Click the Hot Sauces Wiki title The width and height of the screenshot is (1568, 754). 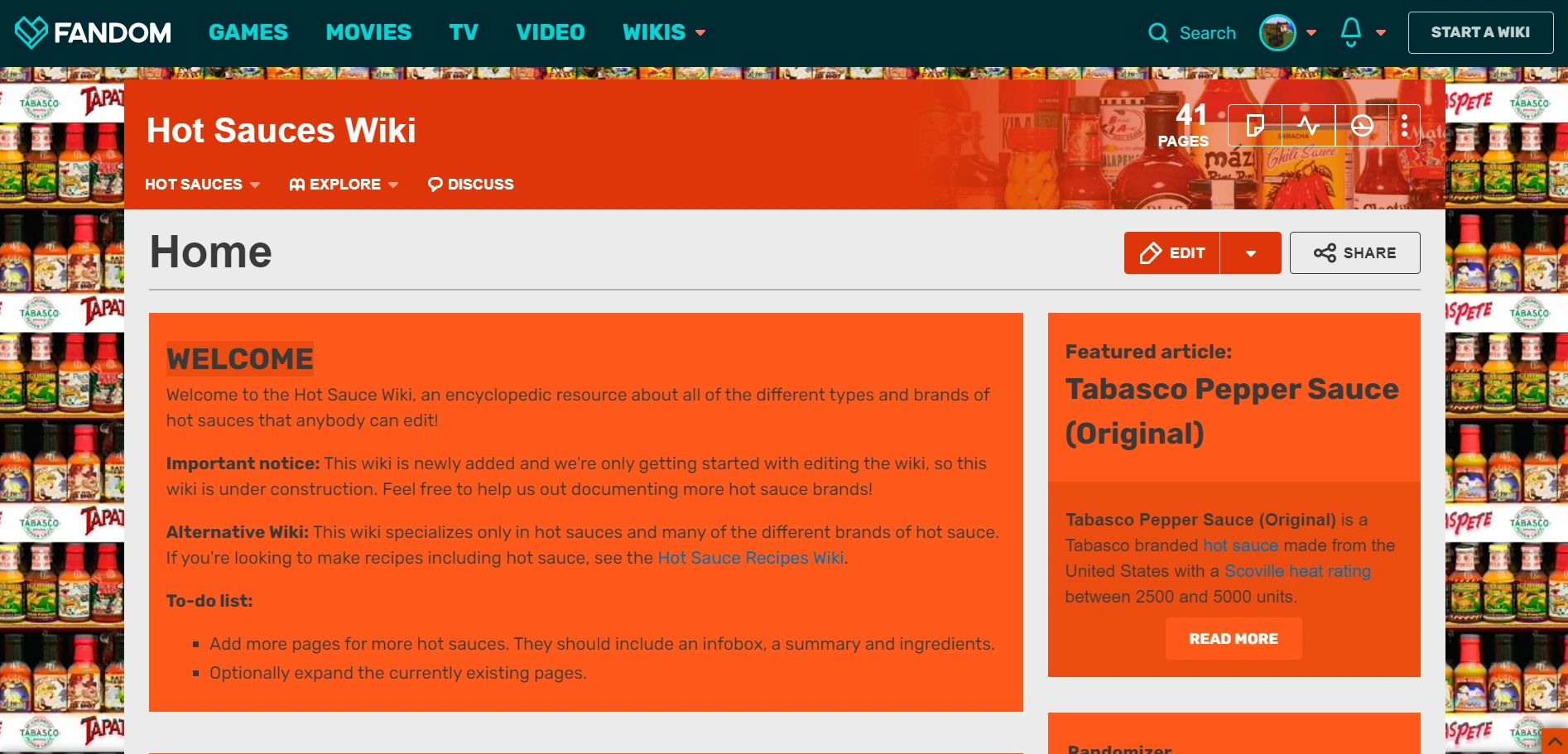(x=281, y=130)
